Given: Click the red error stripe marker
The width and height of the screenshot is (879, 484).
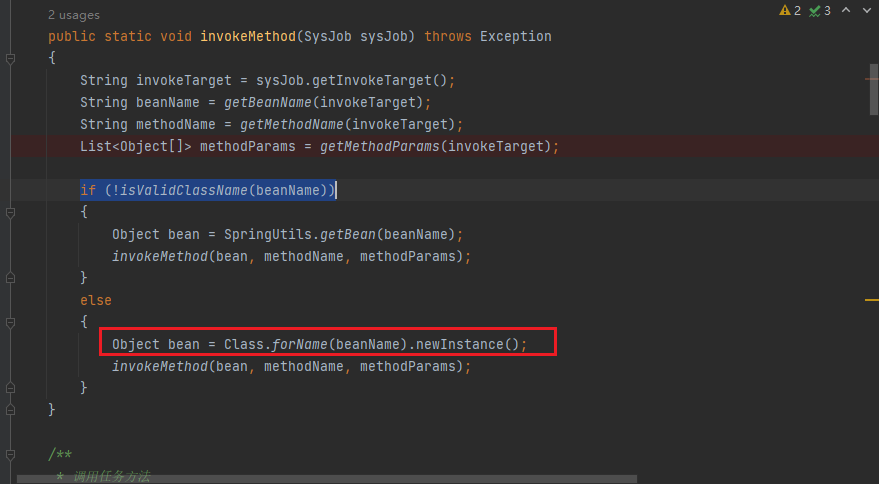Looking at the screenshot, I should (x=872, y=79).
